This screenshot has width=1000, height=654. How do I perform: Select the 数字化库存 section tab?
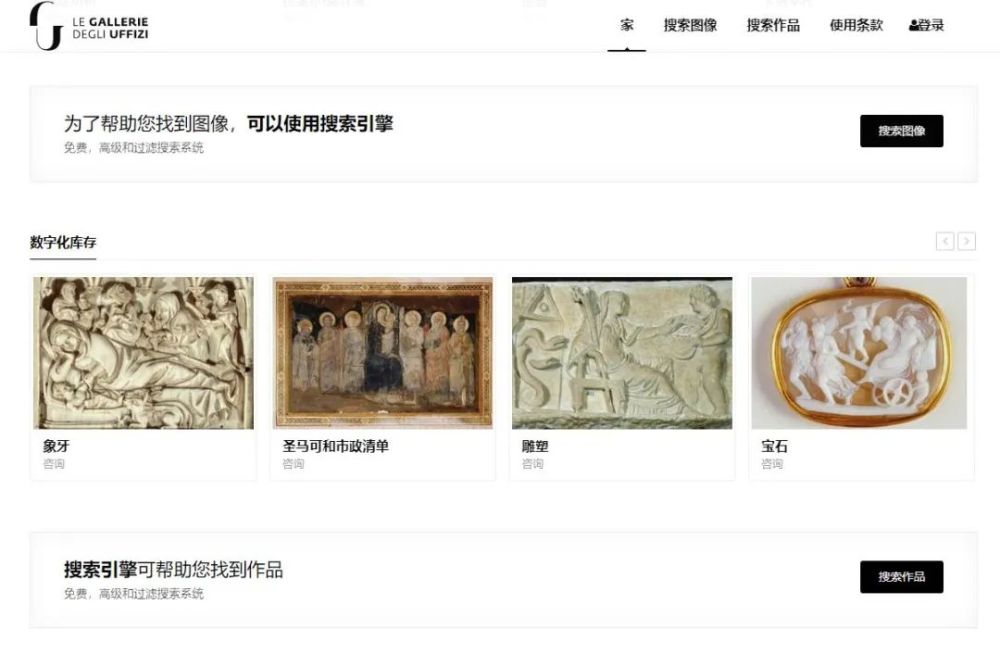click(x=63, y=242)
